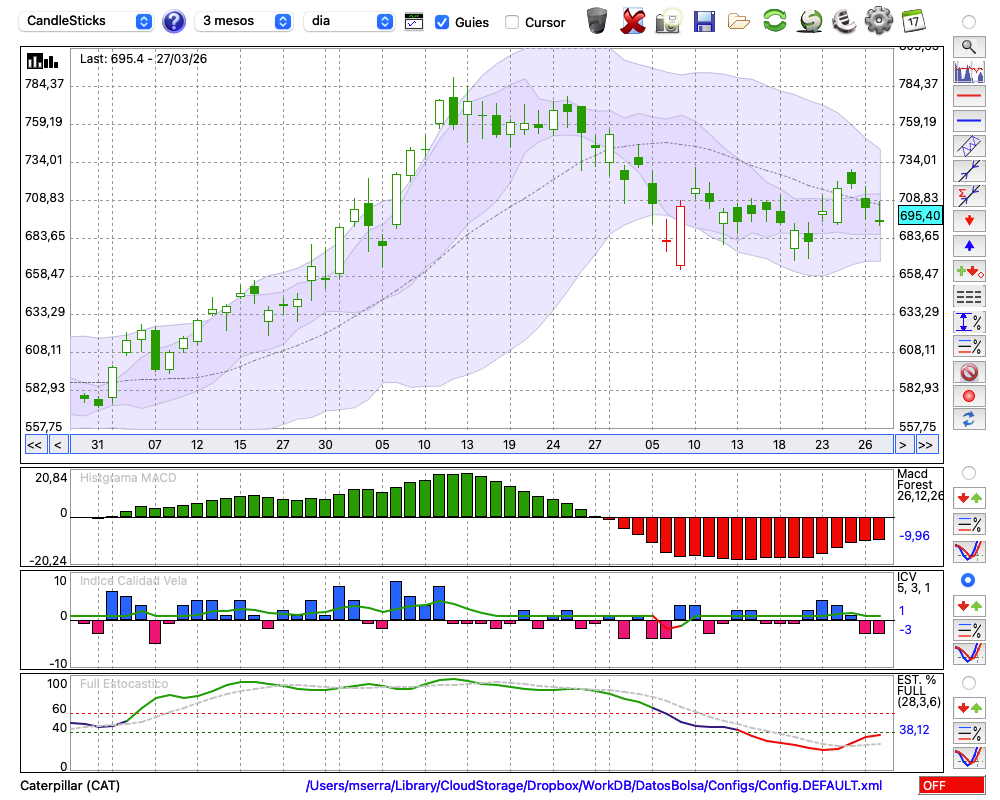
Task: Click the blue floppy disk save icon
Action: [704, 20]
